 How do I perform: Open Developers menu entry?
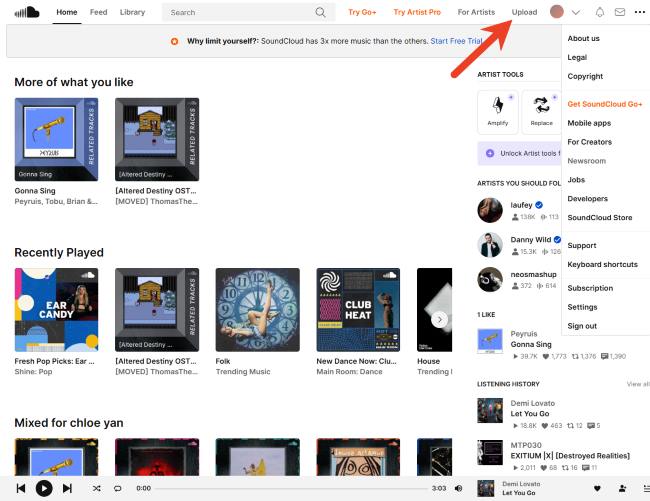coord(587,198)
